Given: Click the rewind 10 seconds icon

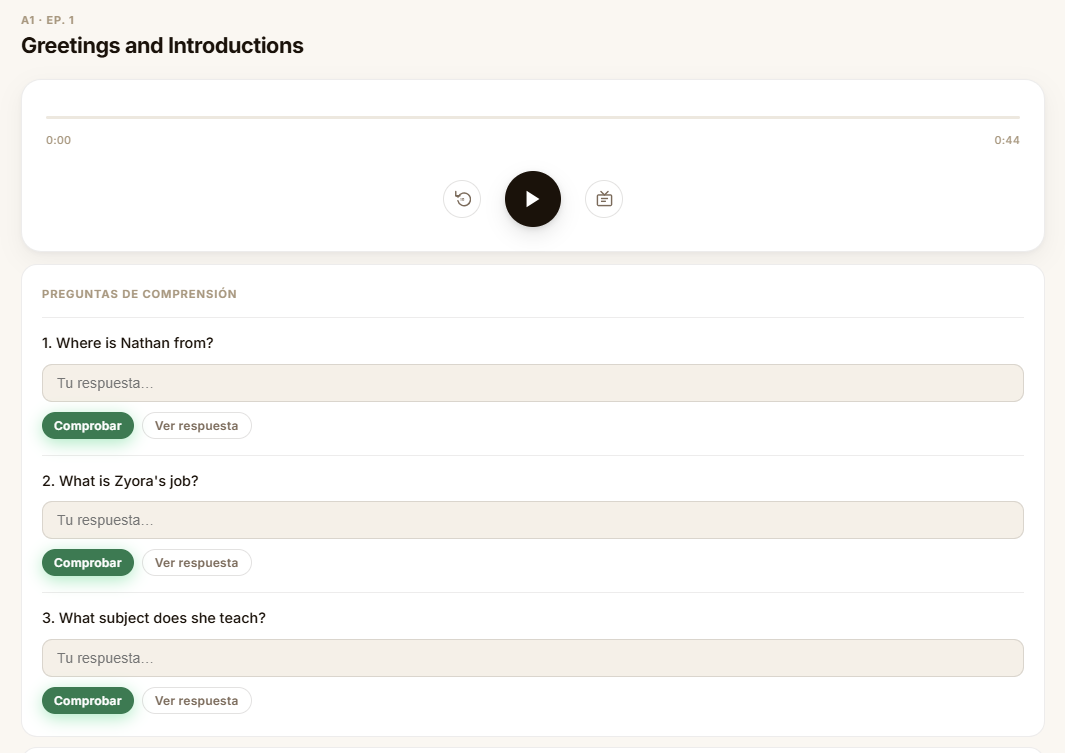Looking at the screenshot, I should pos(462,199).
